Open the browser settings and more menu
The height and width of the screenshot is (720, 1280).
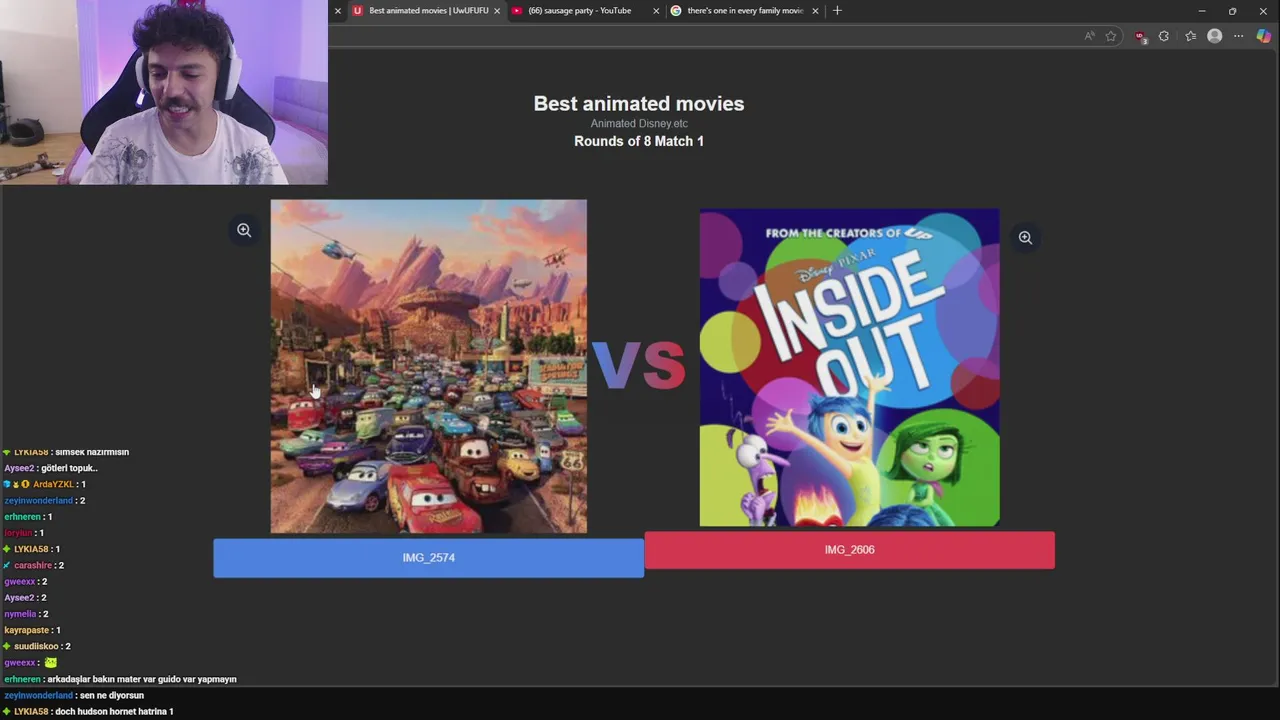pyautogui.click(x=1239, y=36)
